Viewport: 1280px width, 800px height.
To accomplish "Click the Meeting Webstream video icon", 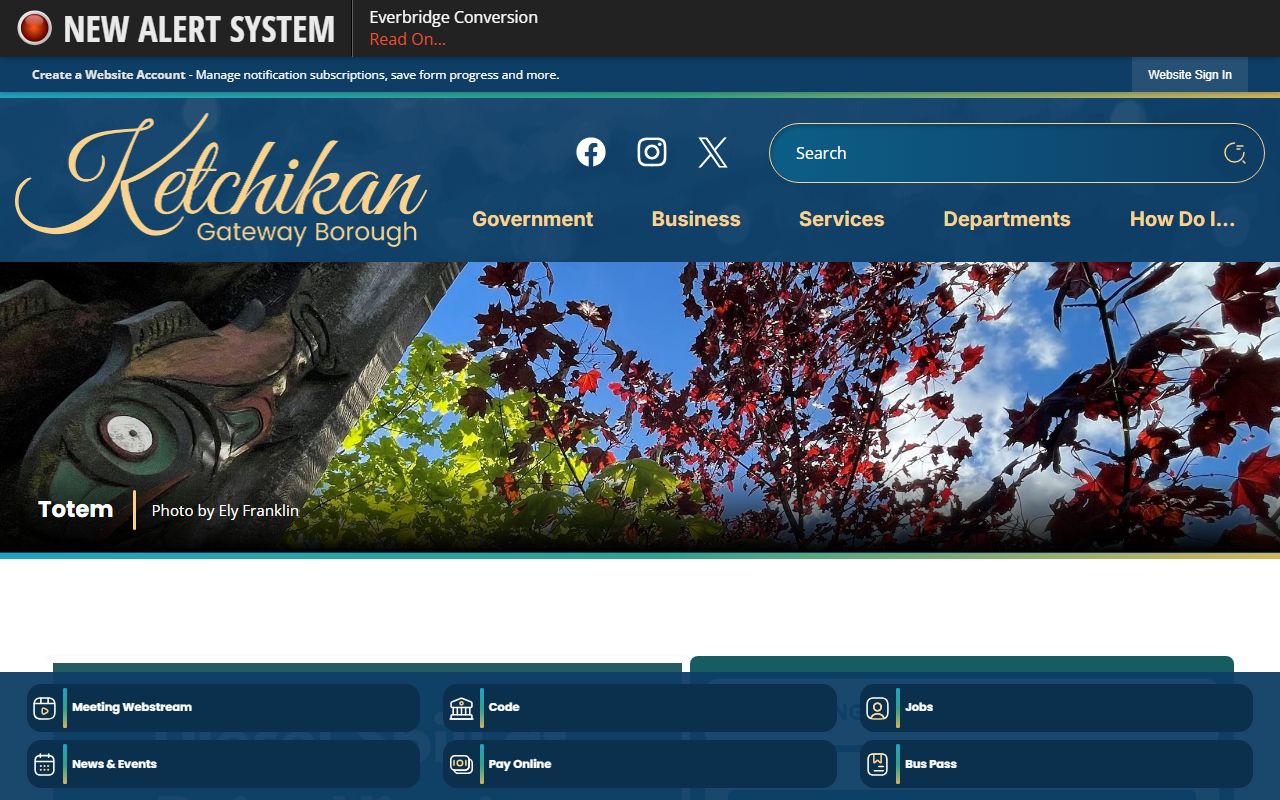I will [44, 708].
